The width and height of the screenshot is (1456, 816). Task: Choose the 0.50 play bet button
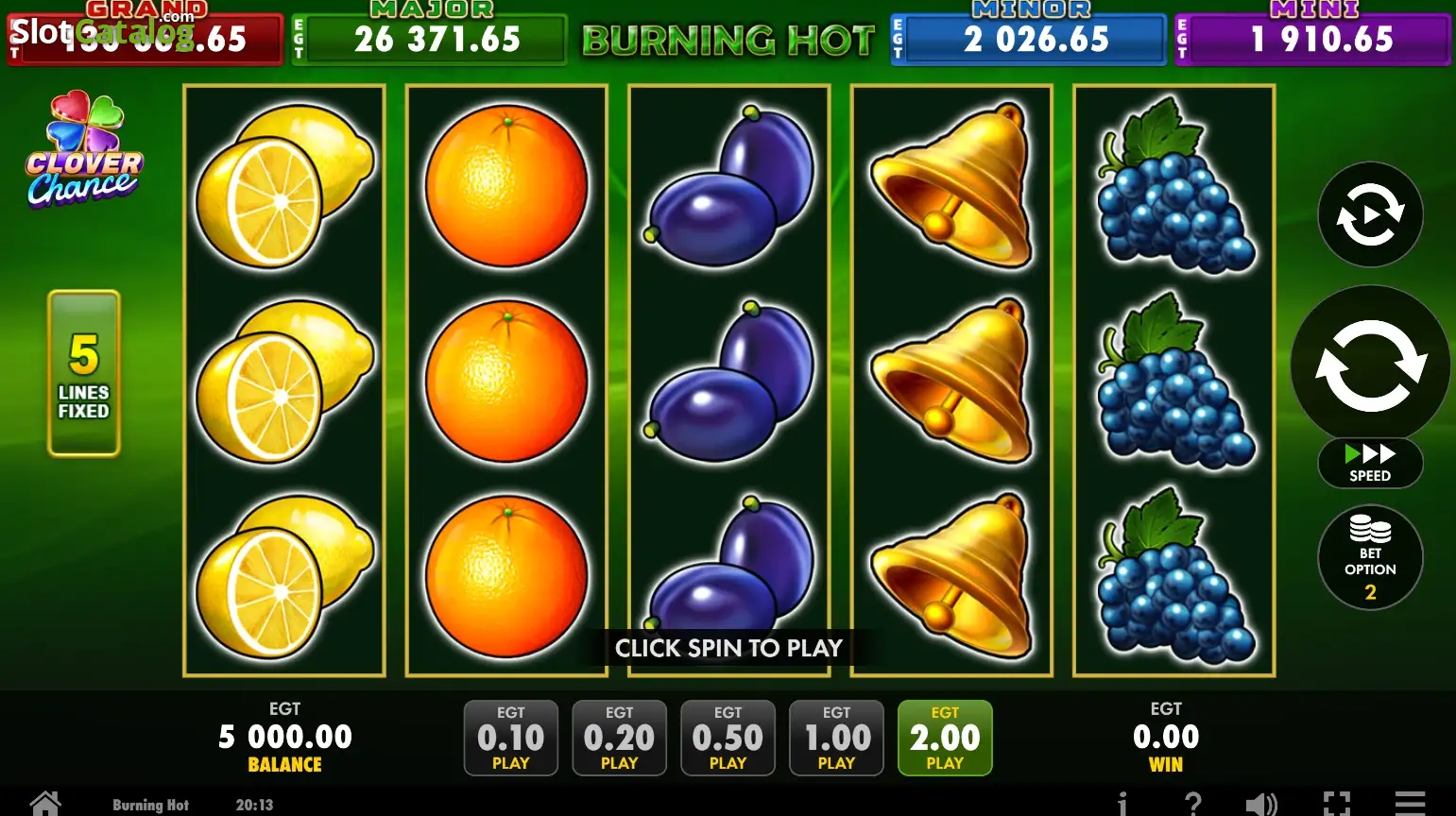click(x=728, y=738)
